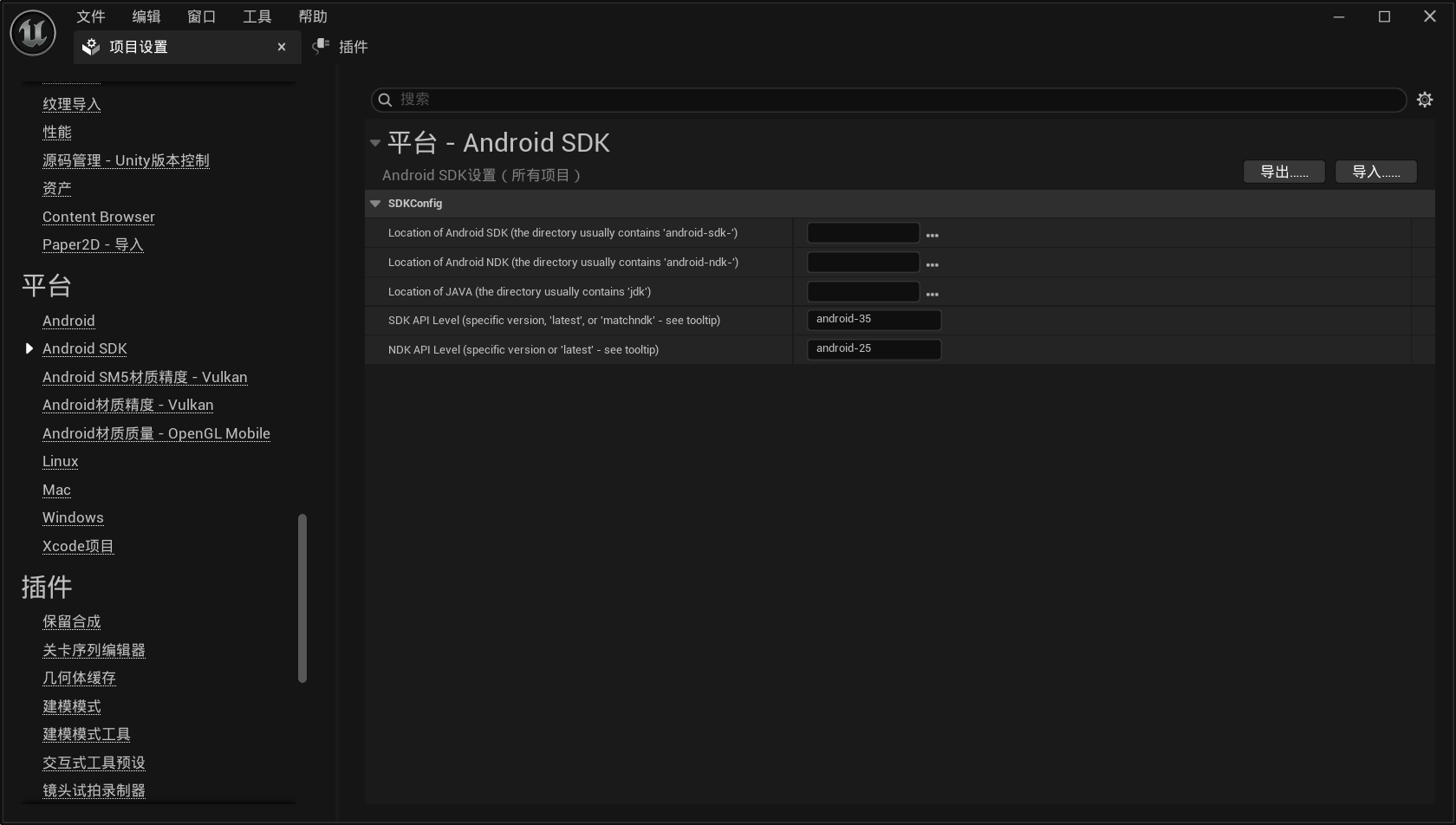
Task: Browse for JAVA location via ellipsis
Action: coord(933,295)
